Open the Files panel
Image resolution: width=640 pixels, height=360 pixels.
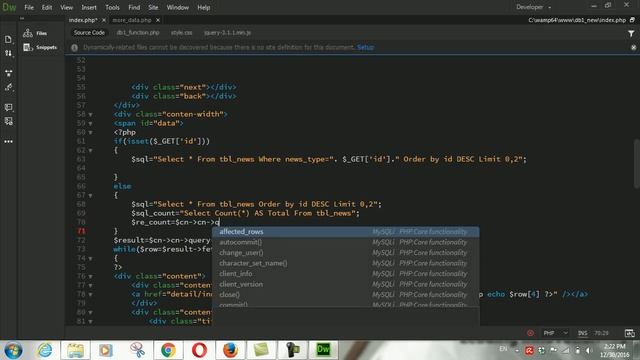(35, 33)
